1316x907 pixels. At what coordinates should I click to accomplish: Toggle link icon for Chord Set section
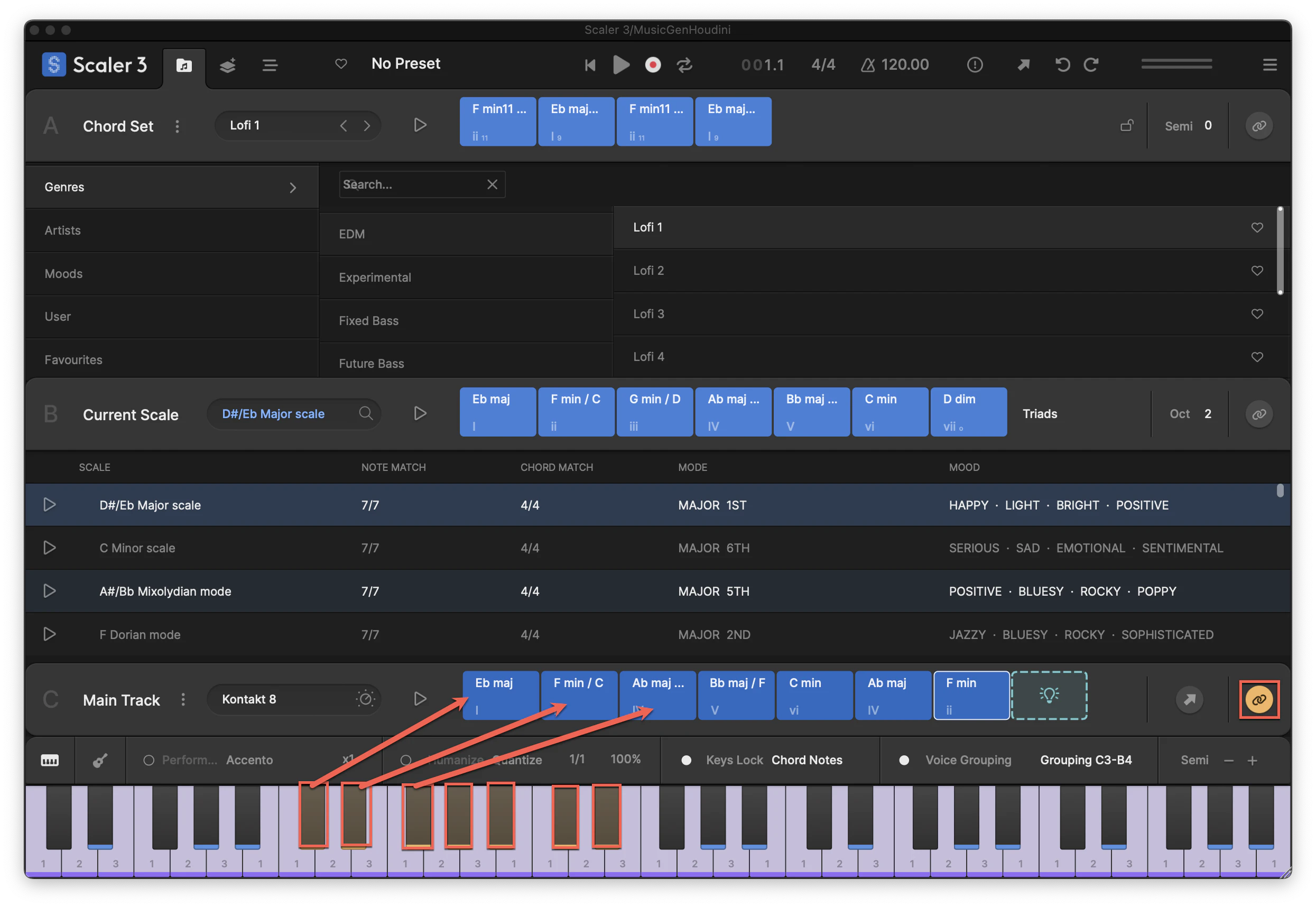(x=1258, y=126)
